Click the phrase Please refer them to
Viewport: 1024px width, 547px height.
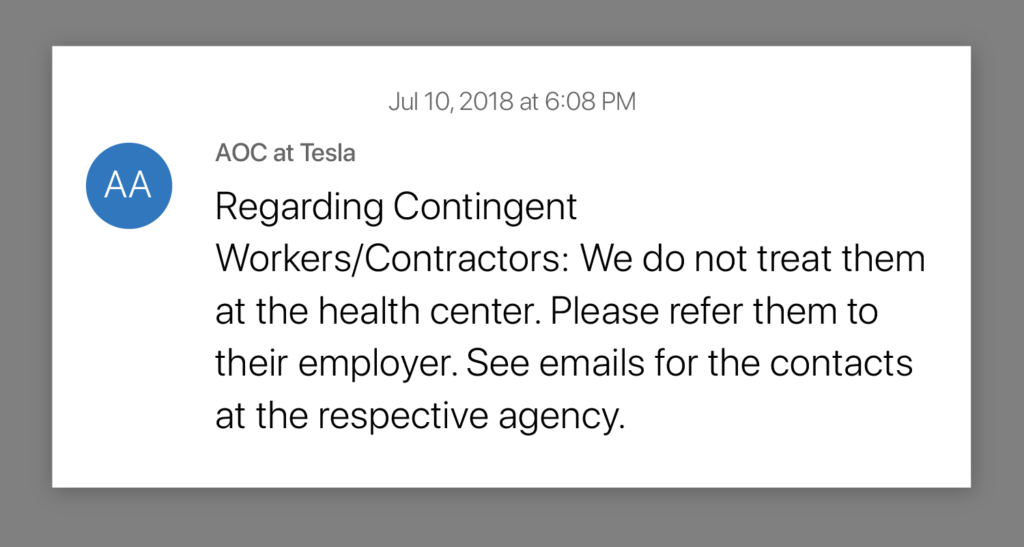714,311
